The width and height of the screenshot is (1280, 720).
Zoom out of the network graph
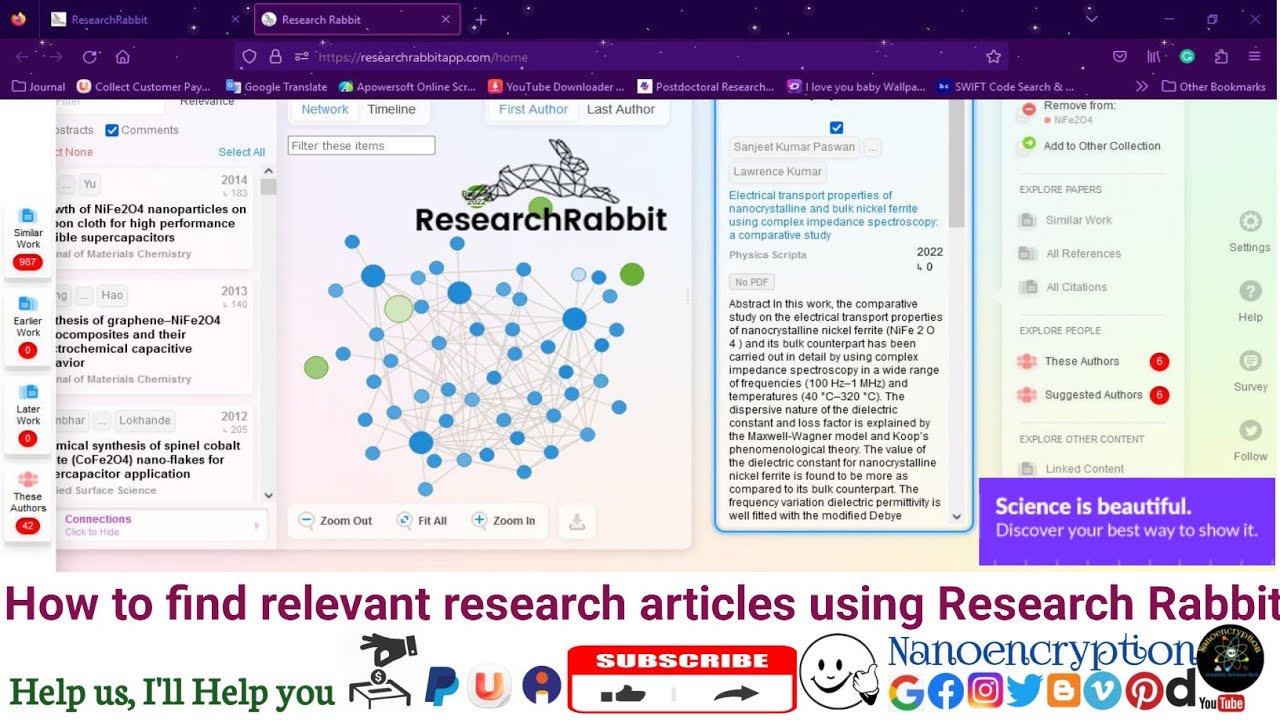[x=335, y=520]
